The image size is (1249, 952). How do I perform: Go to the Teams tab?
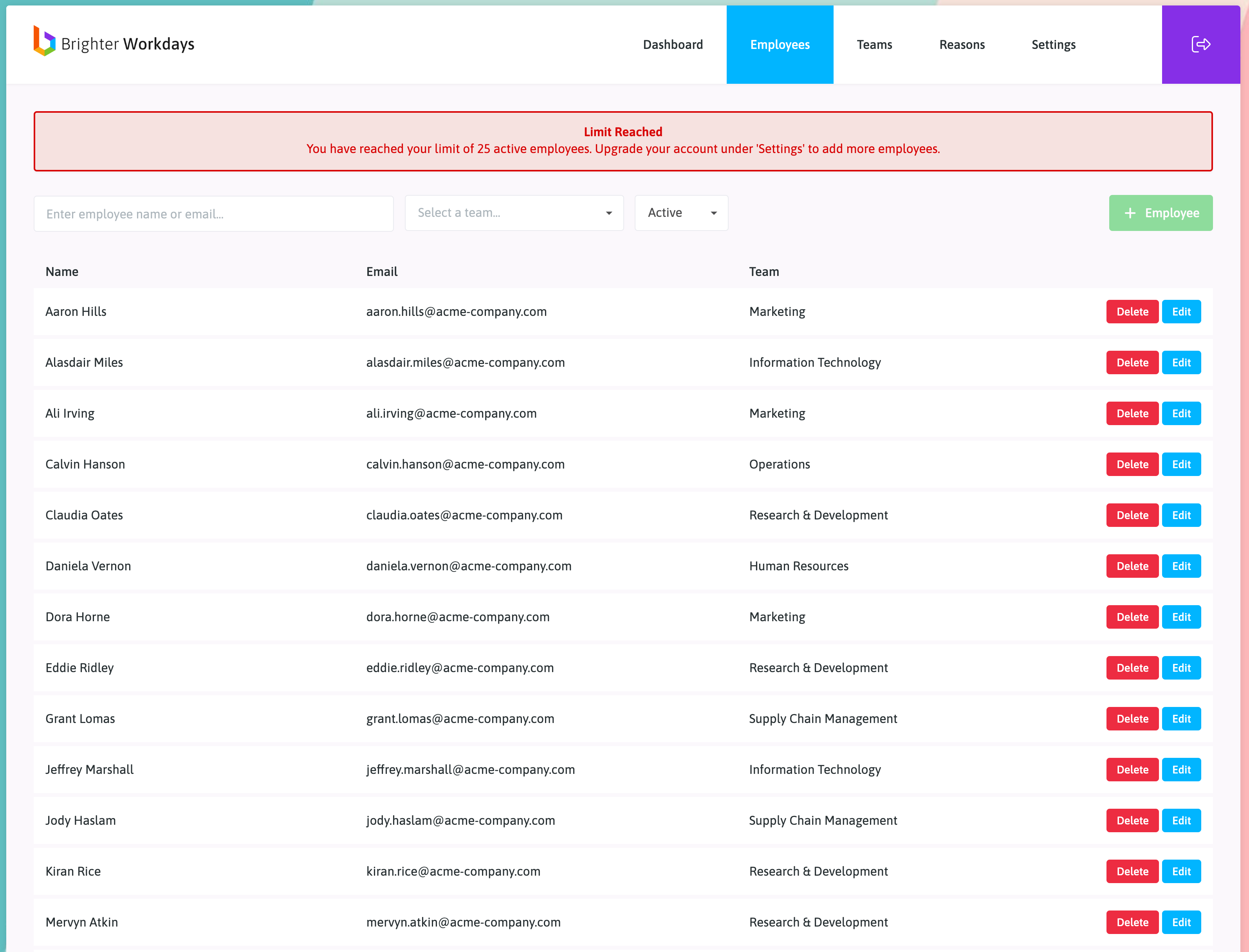pyautogui.click(x=874, y=45)
